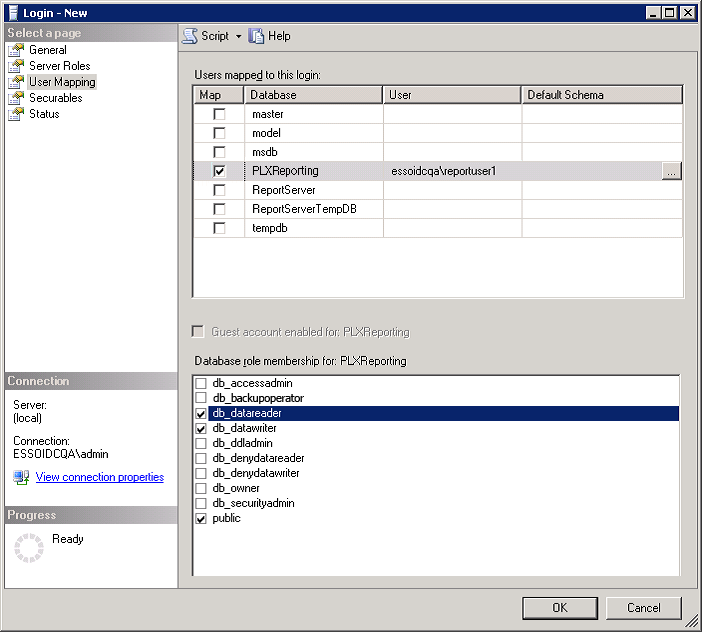
Task: Select the db_ddladmin role label
Action: pos(243,443)
